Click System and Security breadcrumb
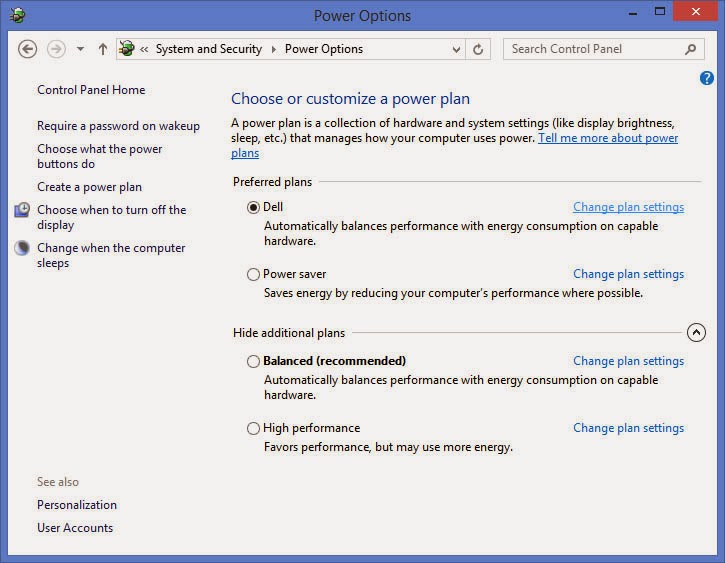The image size is (725, 563). (x=209, y=49)
